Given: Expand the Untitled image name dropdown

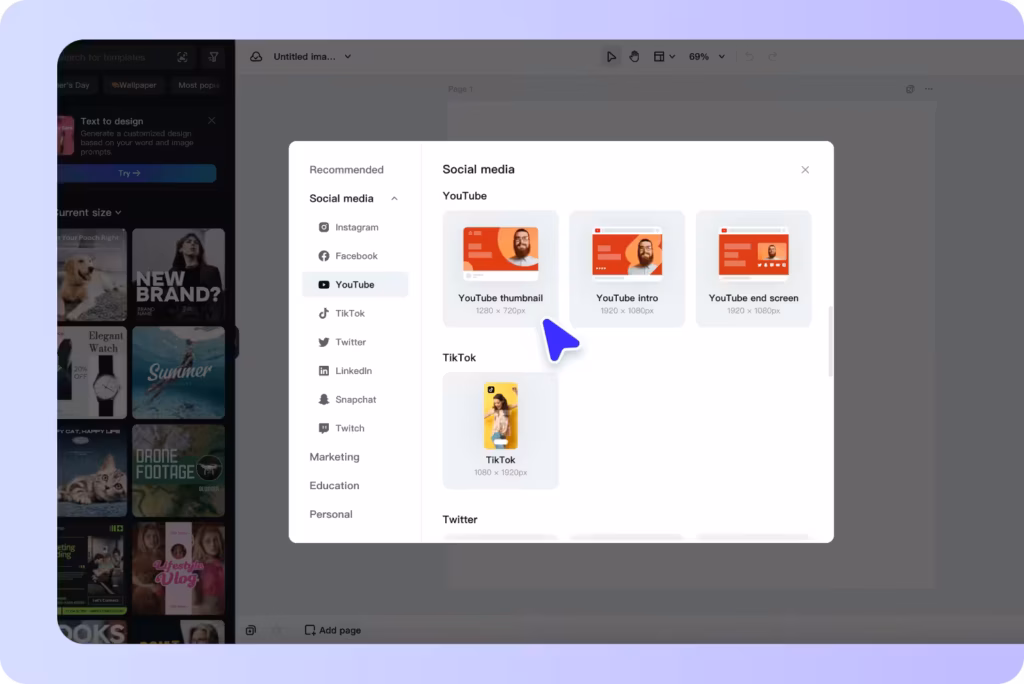Looking at the screenshot, I should coord(348,57).
